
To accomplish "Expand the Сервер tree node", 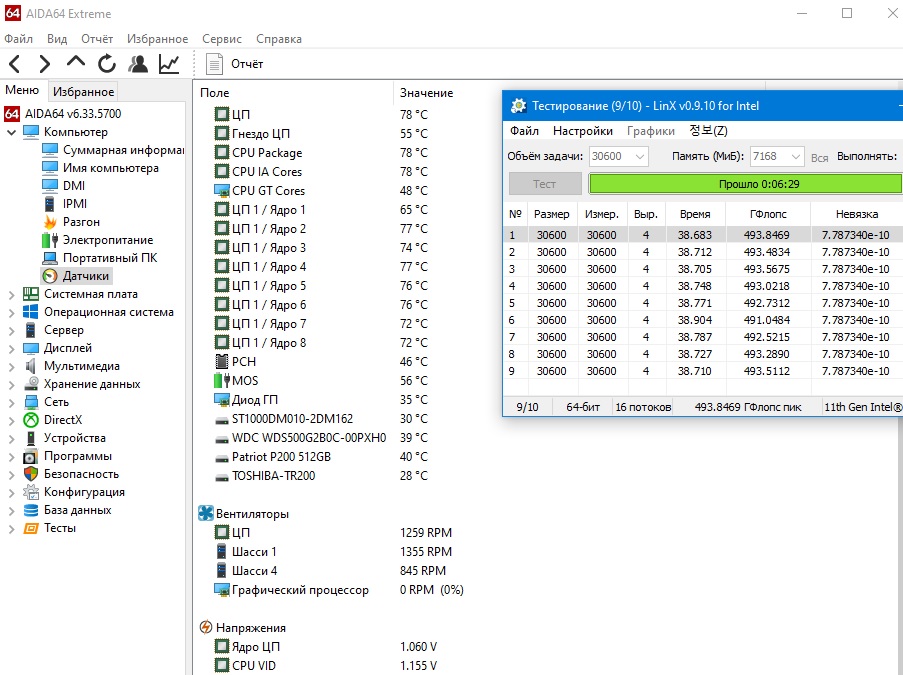I will pos(12,331).
